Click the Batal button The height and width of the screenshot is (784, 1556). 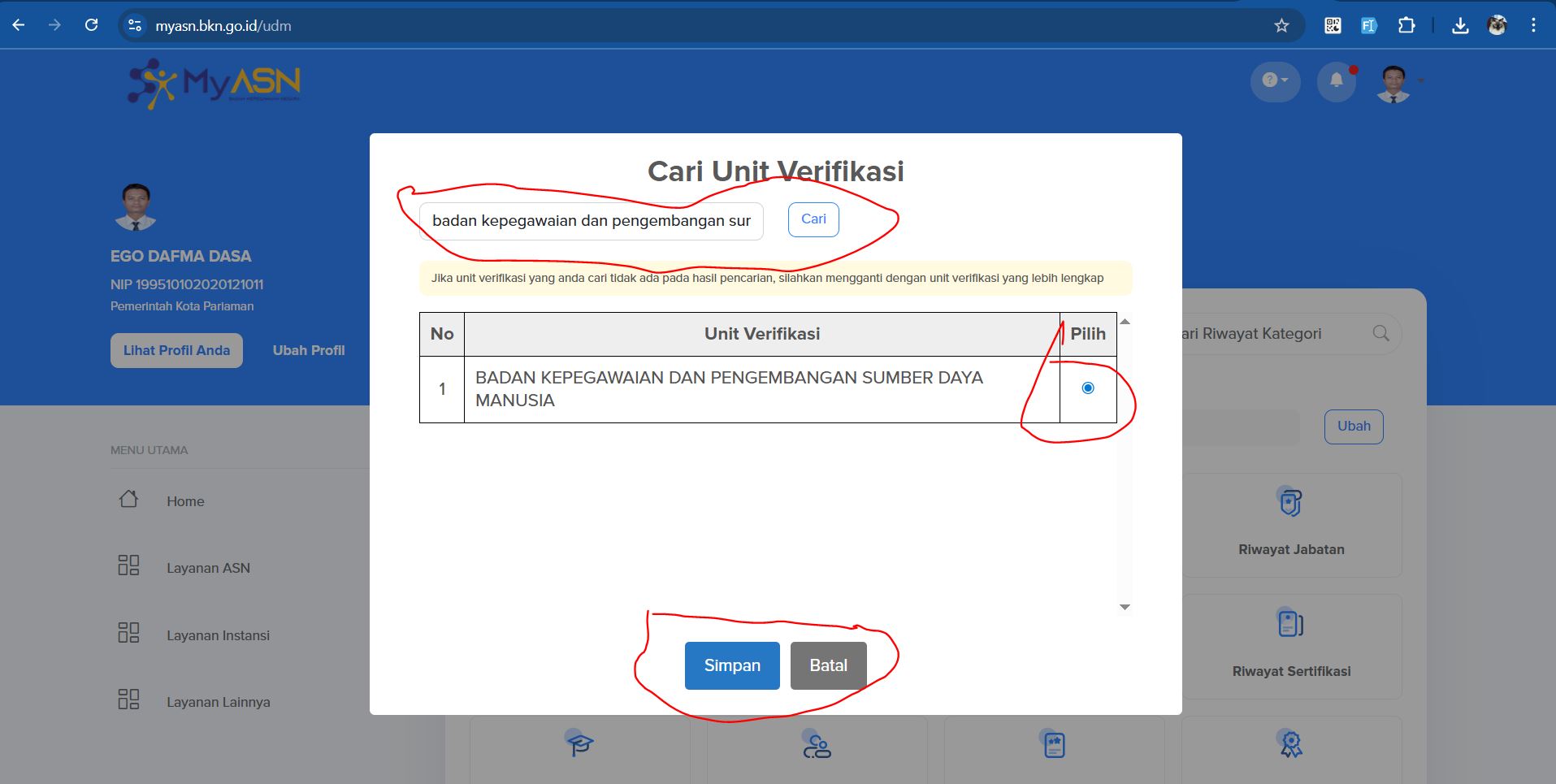tap(828, 665)
